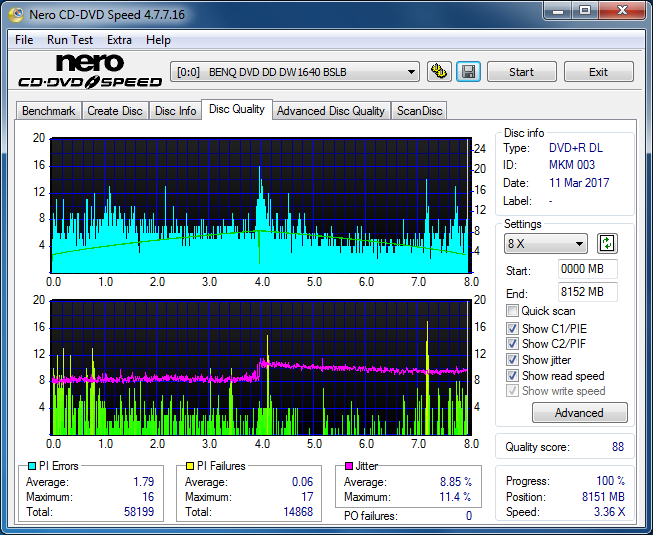Click PI Errors total 58199

[x=139, y=512]
